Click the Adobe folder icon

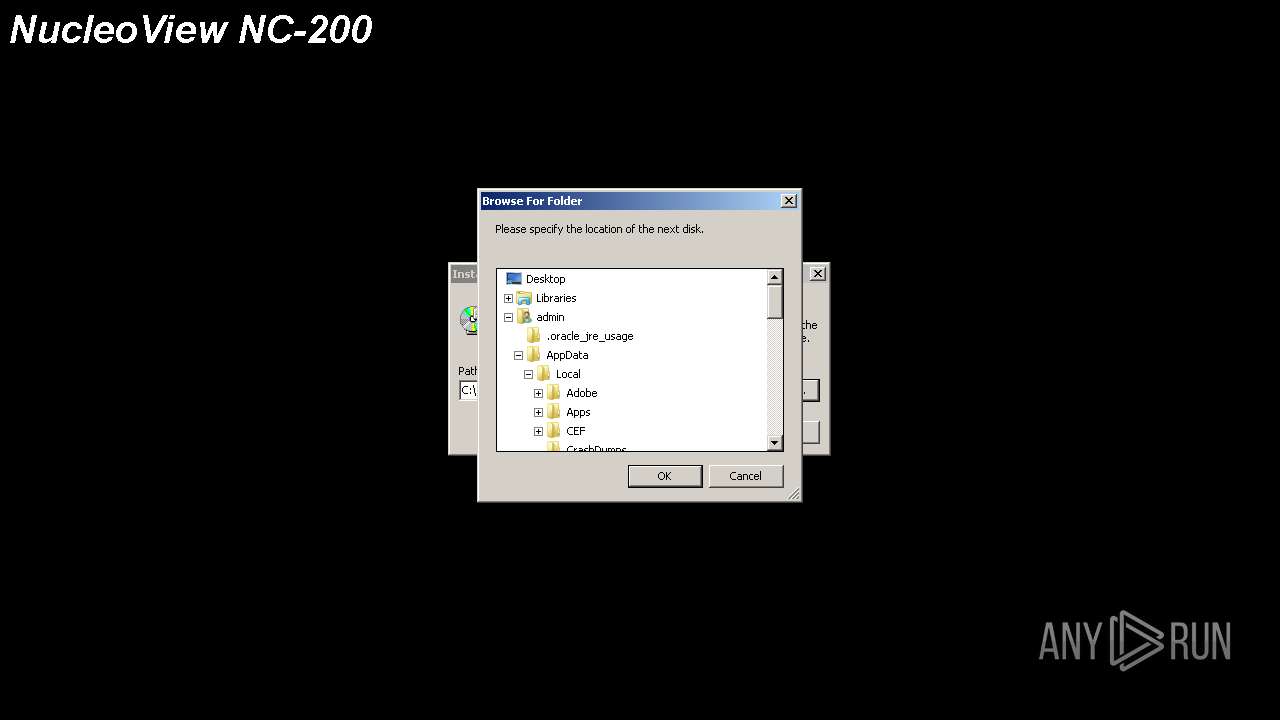click(554, 393)
